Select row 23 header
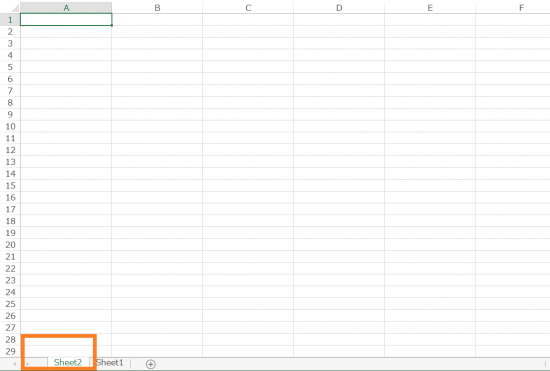 (10, 280)
